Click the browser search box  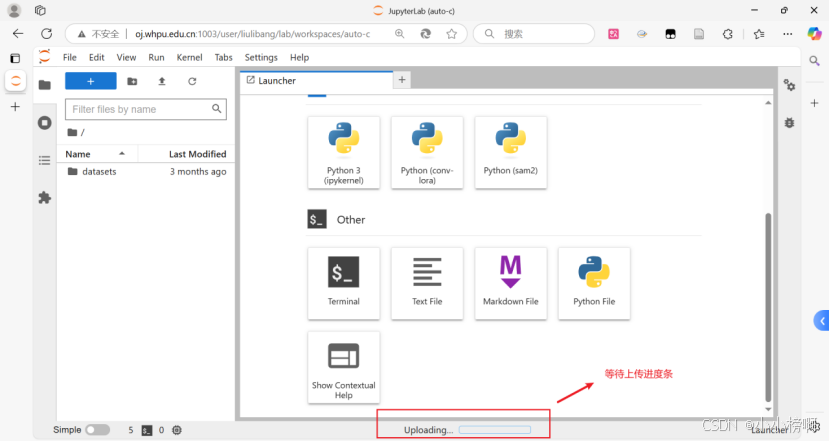534,34
